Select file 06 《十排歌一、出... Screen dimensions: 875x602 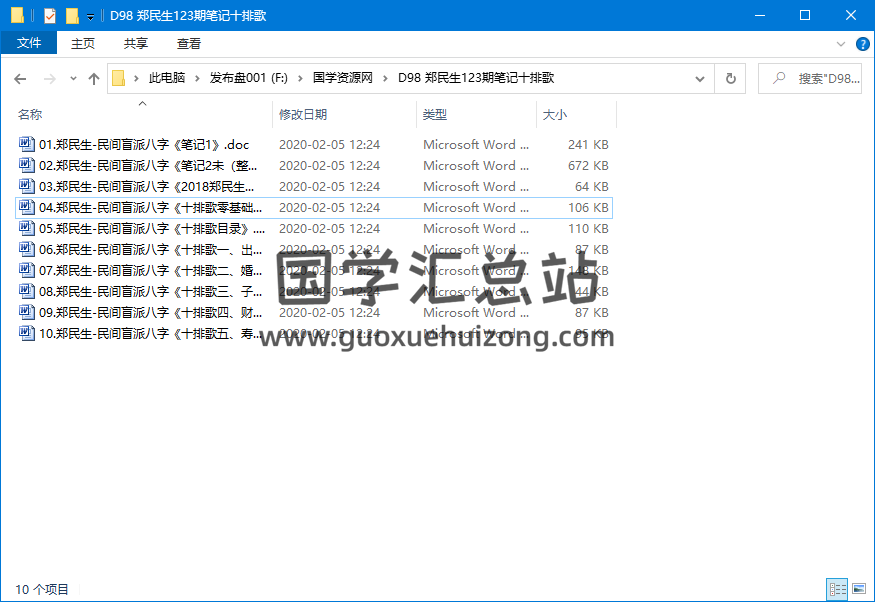(150, 249)
